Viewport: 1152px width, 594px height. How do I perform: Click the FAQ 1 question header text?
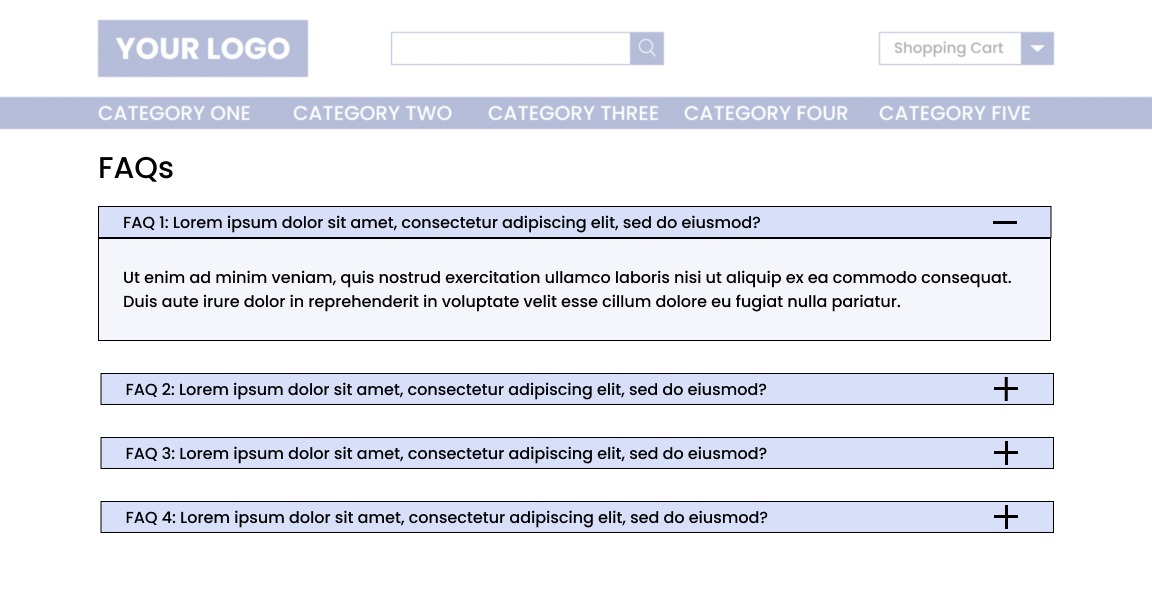(441, 222)
